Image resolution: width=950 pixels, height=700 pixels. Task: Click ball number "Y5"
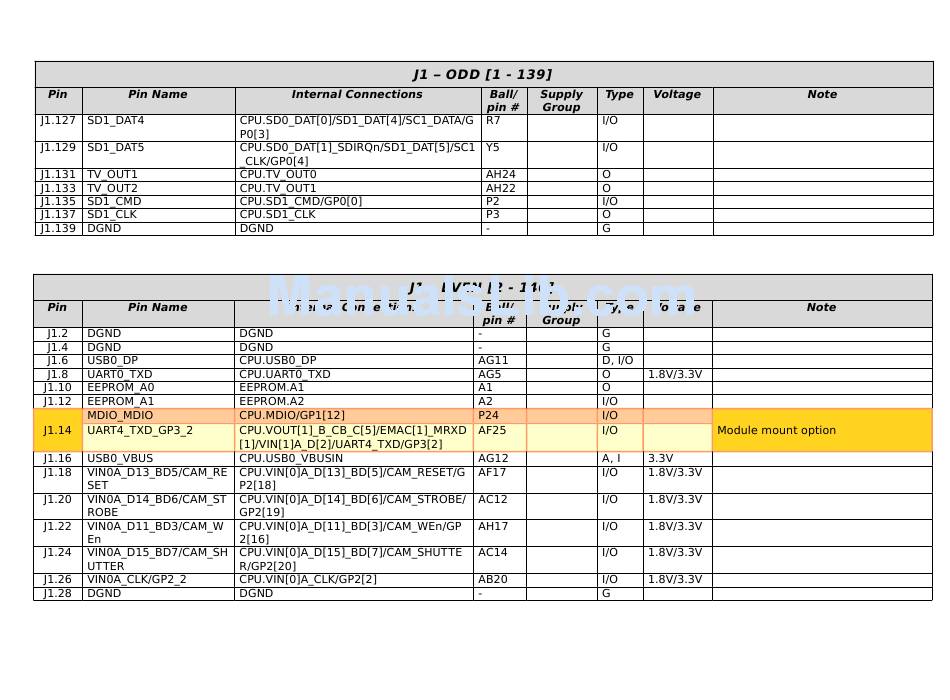[493, 148]
